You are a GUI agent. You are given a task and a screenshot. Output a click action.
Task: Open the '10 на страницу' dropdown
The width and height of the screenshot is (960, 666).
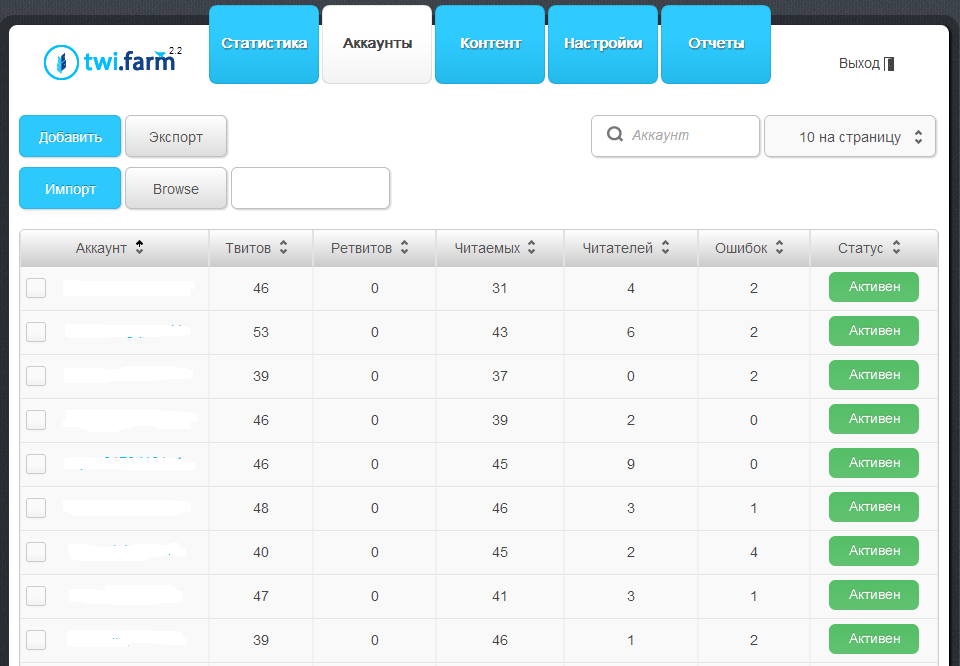[850, 137]
